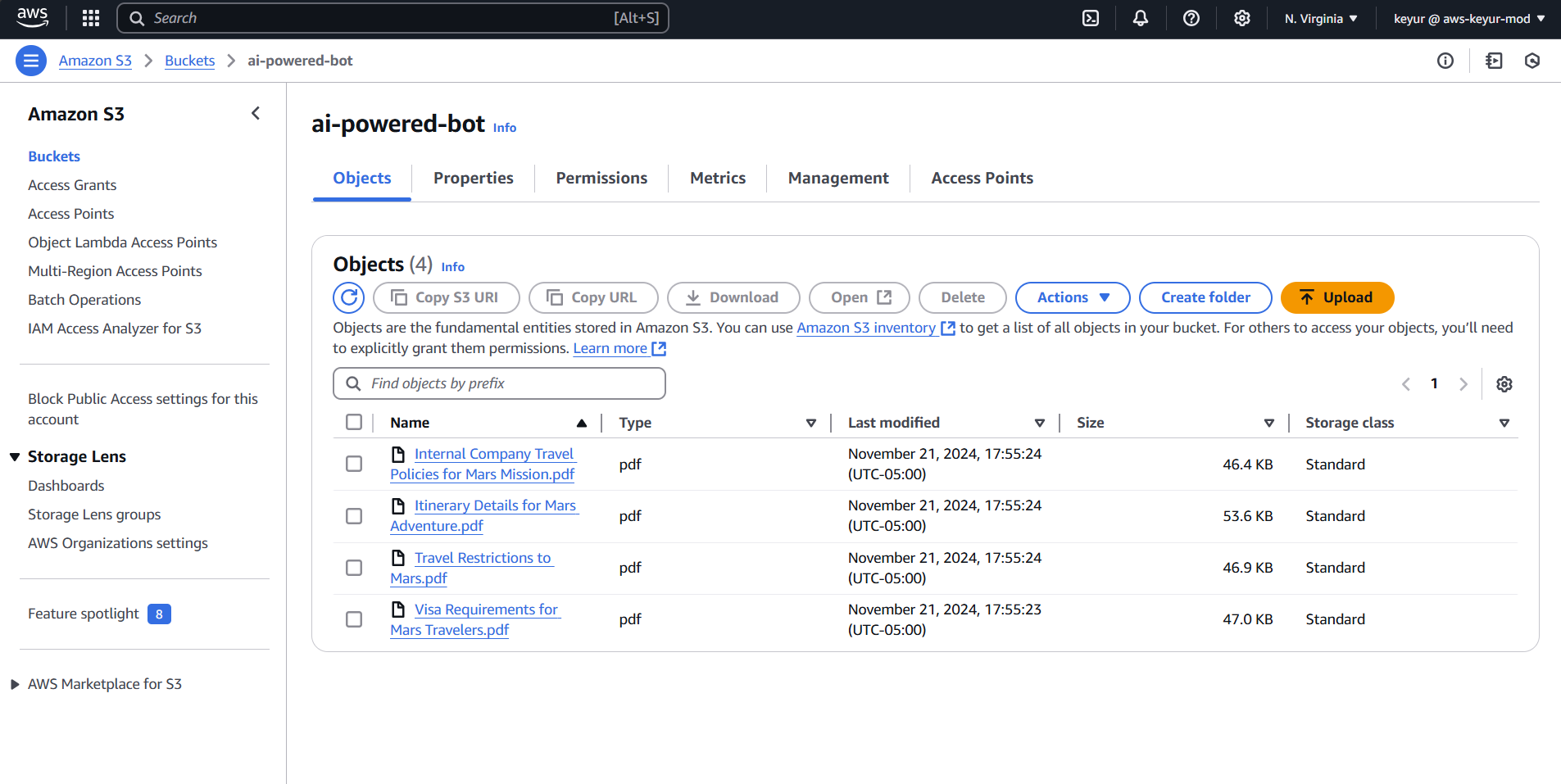Sort by Storage class column arrow
This screenshot has width=1561, height=784.
coord(1504,423)
